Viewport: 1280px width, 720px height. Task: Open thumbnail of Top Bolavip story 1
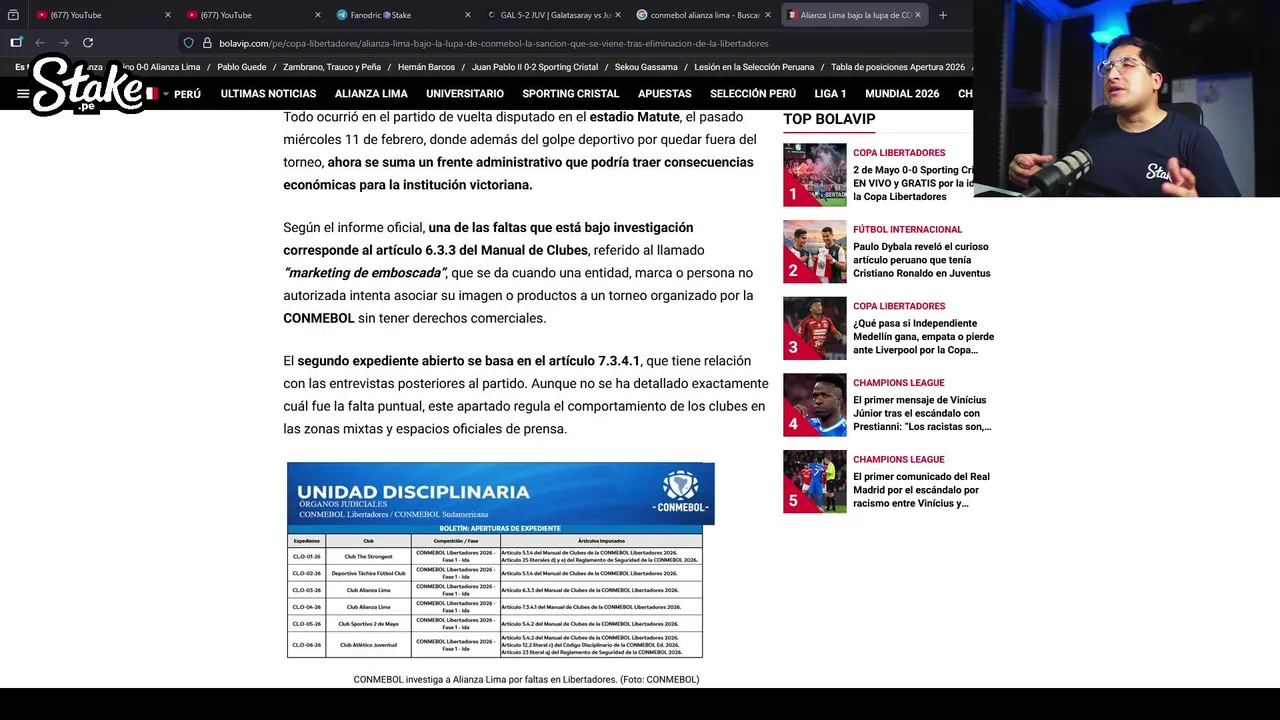point(814,175)
